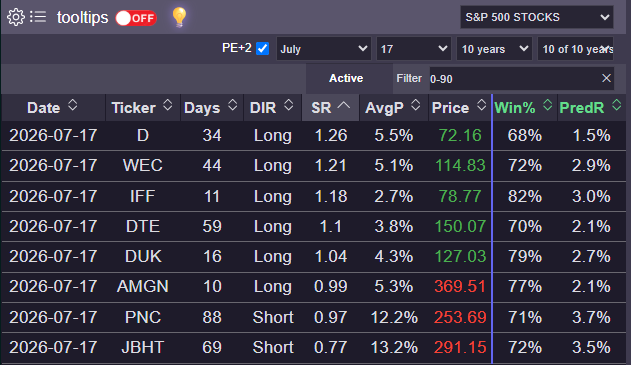Click the 82% win rate cell
631x365 pixels.
click(525, 196)
